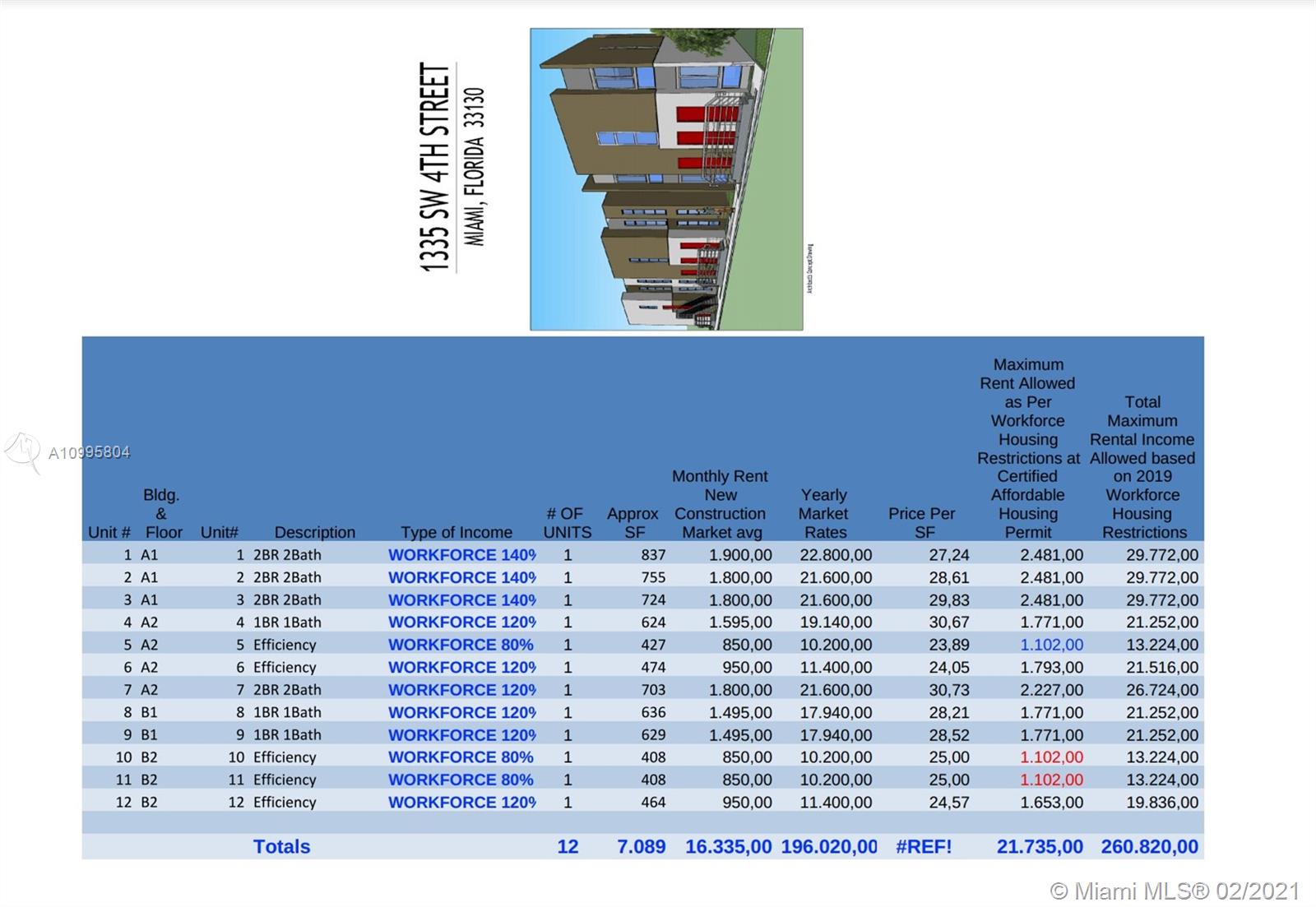Click price per SF value 24,57

tap(949, 802)
